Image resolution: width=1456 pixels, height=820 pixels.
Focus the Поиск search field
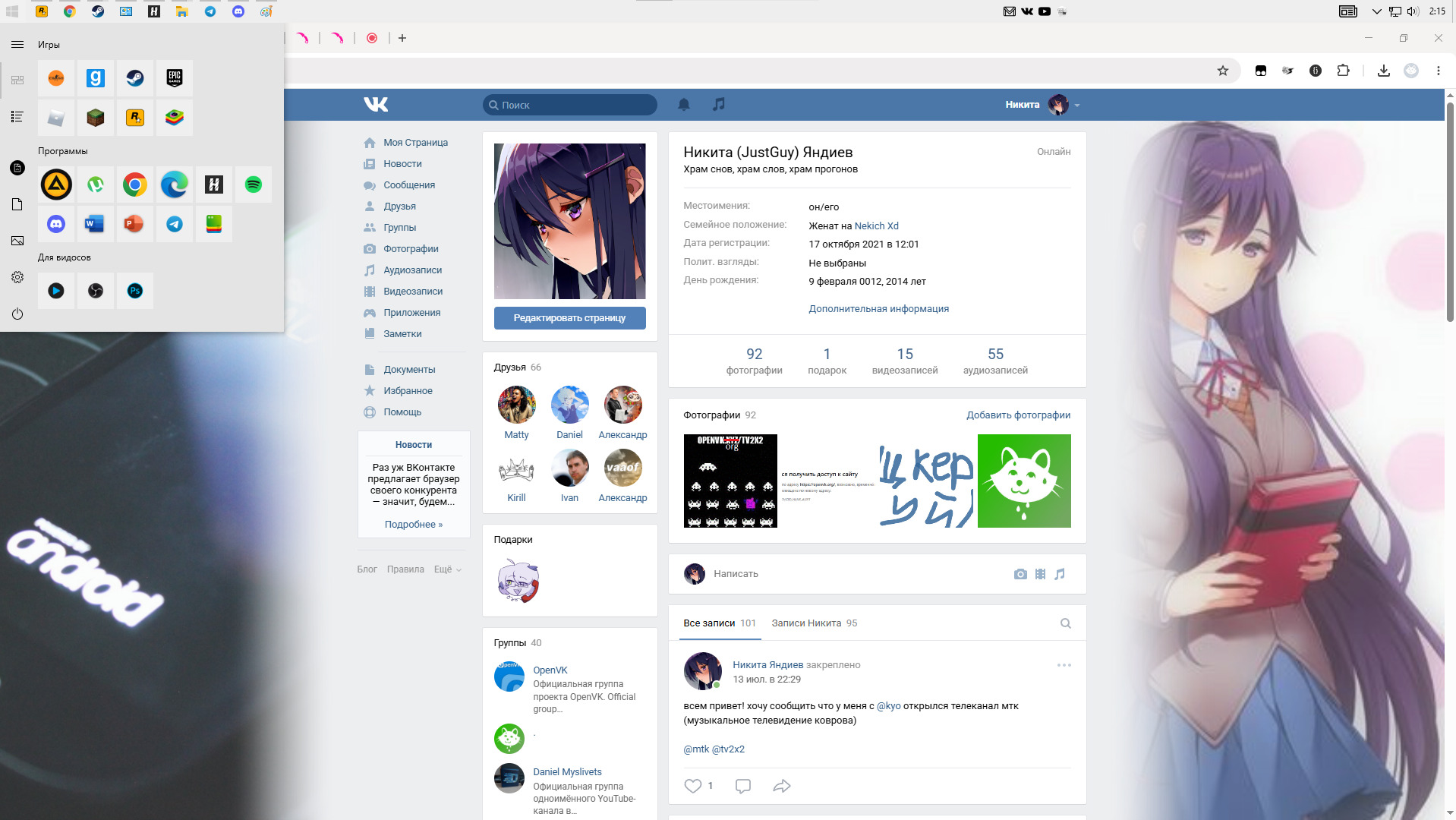tap(569, 105)
